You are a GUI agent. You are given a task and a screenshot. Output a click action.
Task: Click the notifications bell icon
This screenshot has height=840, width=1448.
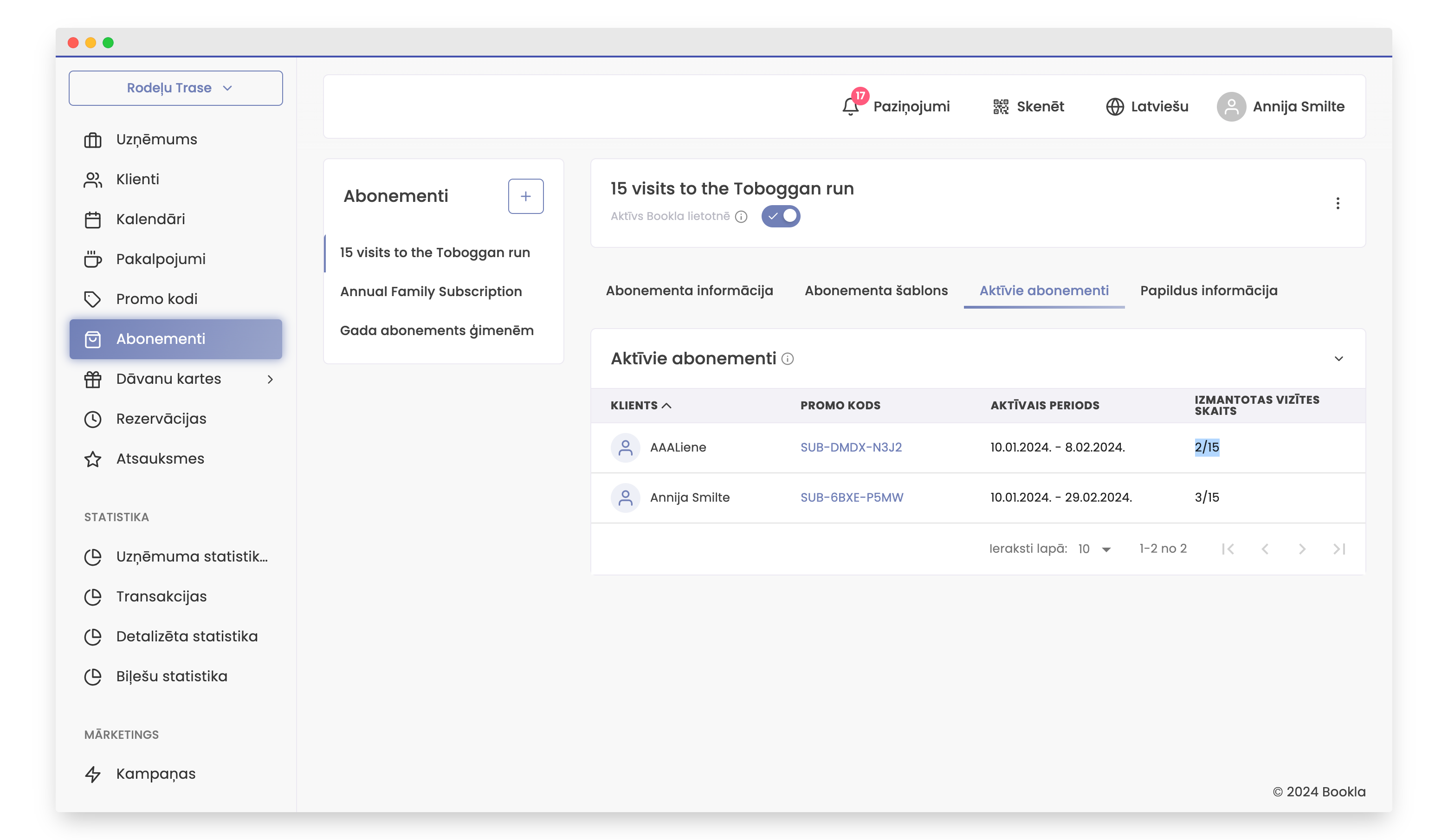click(850, 107)
